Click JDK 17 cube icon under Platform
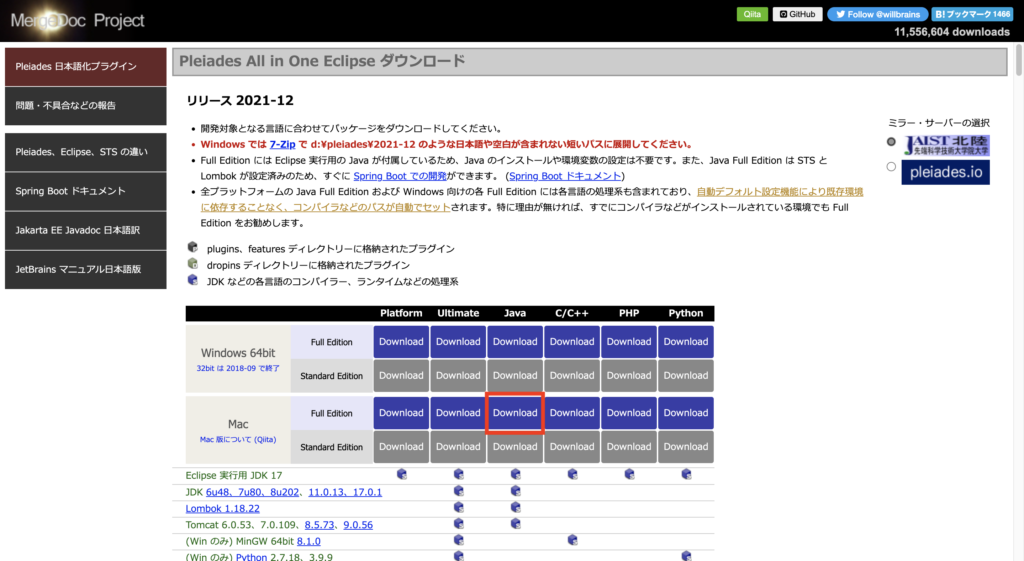The image size is (1024, 561). 402,474
